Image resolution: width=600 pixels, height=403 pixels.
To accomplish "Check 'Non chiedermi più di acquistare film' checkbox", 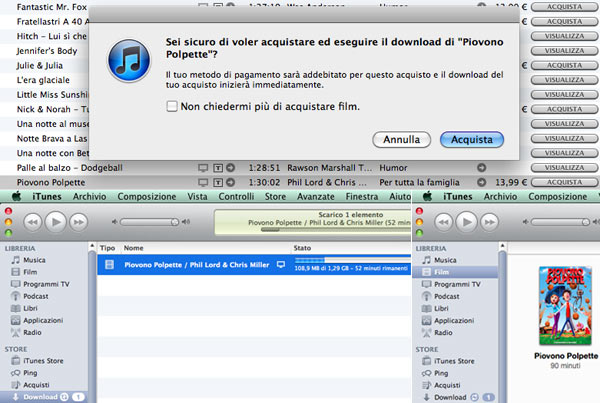I will pyautogui.click(x=173, y=106).
